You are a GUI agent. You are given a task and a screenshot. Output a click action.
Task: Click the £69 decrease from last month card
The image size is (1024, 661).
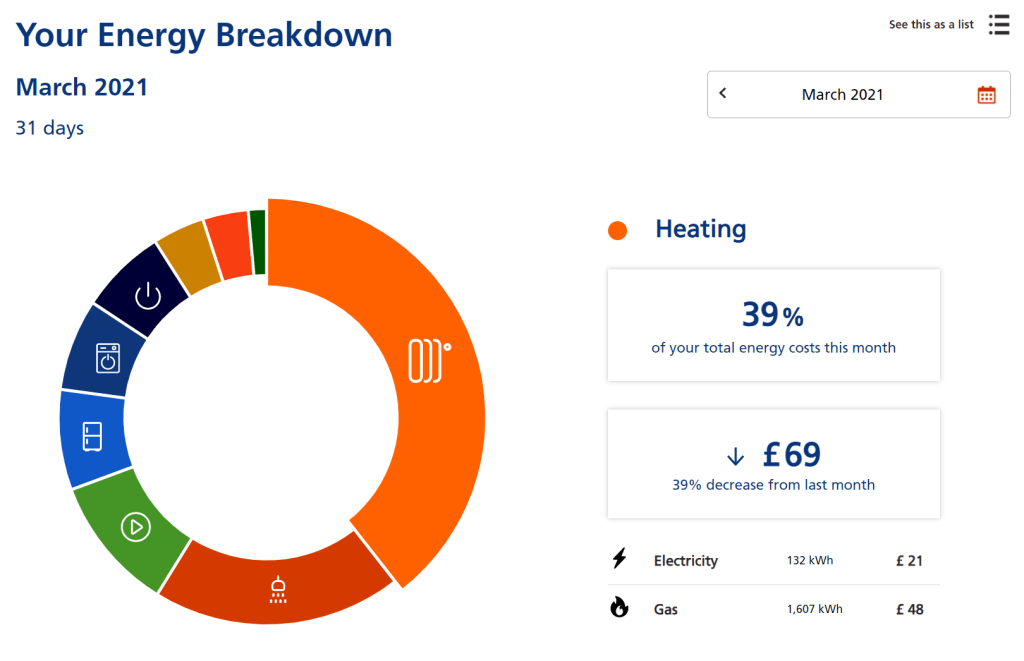click(x=773, y=463)
